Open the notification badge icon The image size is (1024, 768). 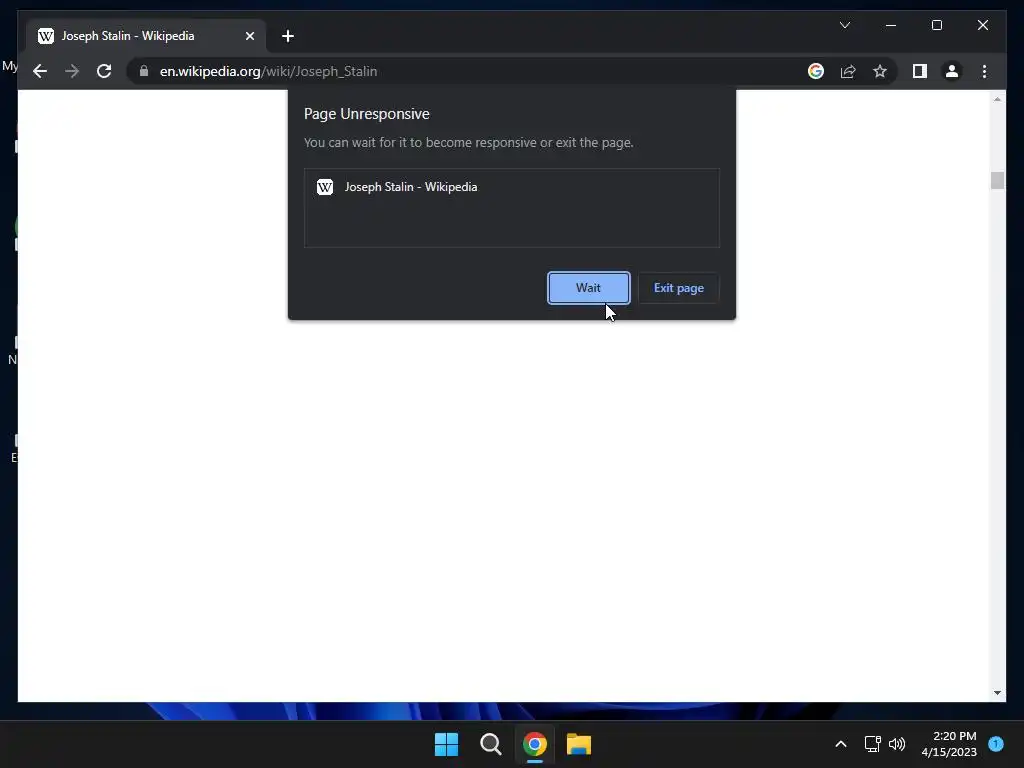996,744
